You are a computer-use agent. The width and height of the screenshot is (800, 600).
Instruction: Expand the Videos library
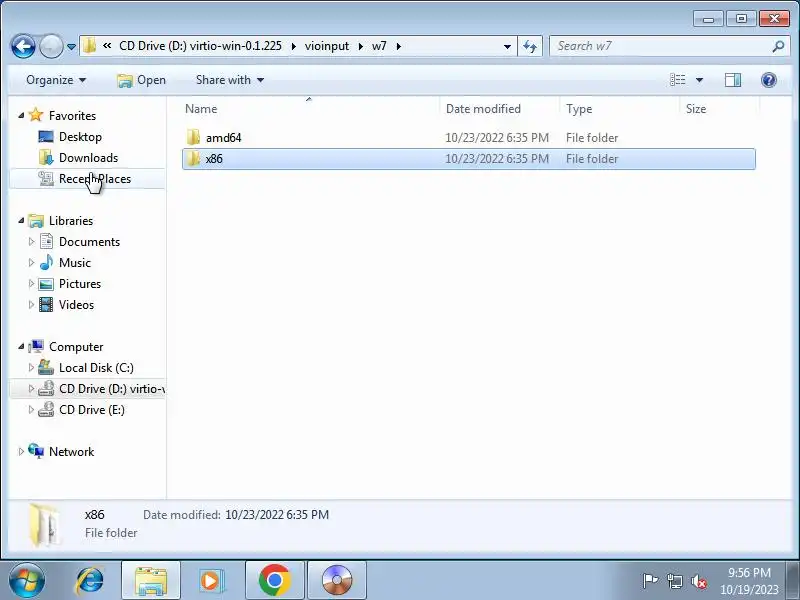[31, 305]
